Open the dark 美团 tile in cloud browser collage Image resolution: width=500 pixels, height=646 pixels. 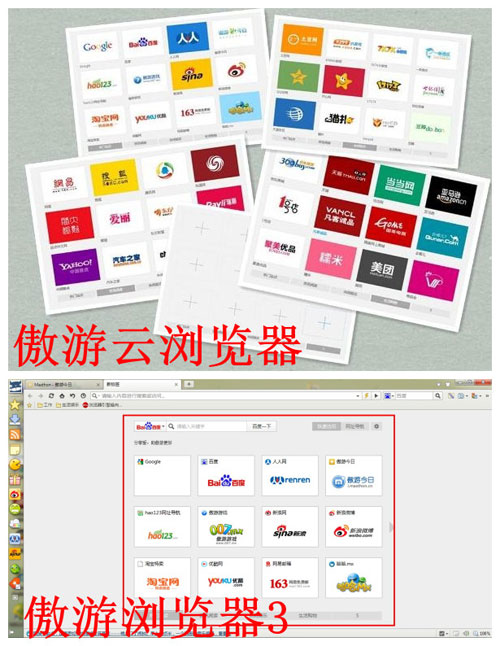[x=382, y=269]
